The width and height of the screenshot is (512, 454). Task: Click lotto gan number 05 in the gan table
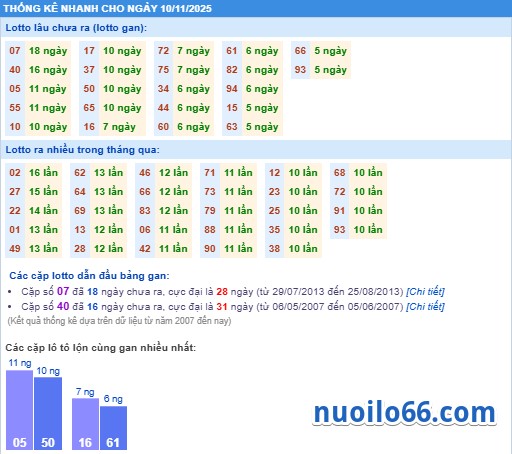pos(15,89)
